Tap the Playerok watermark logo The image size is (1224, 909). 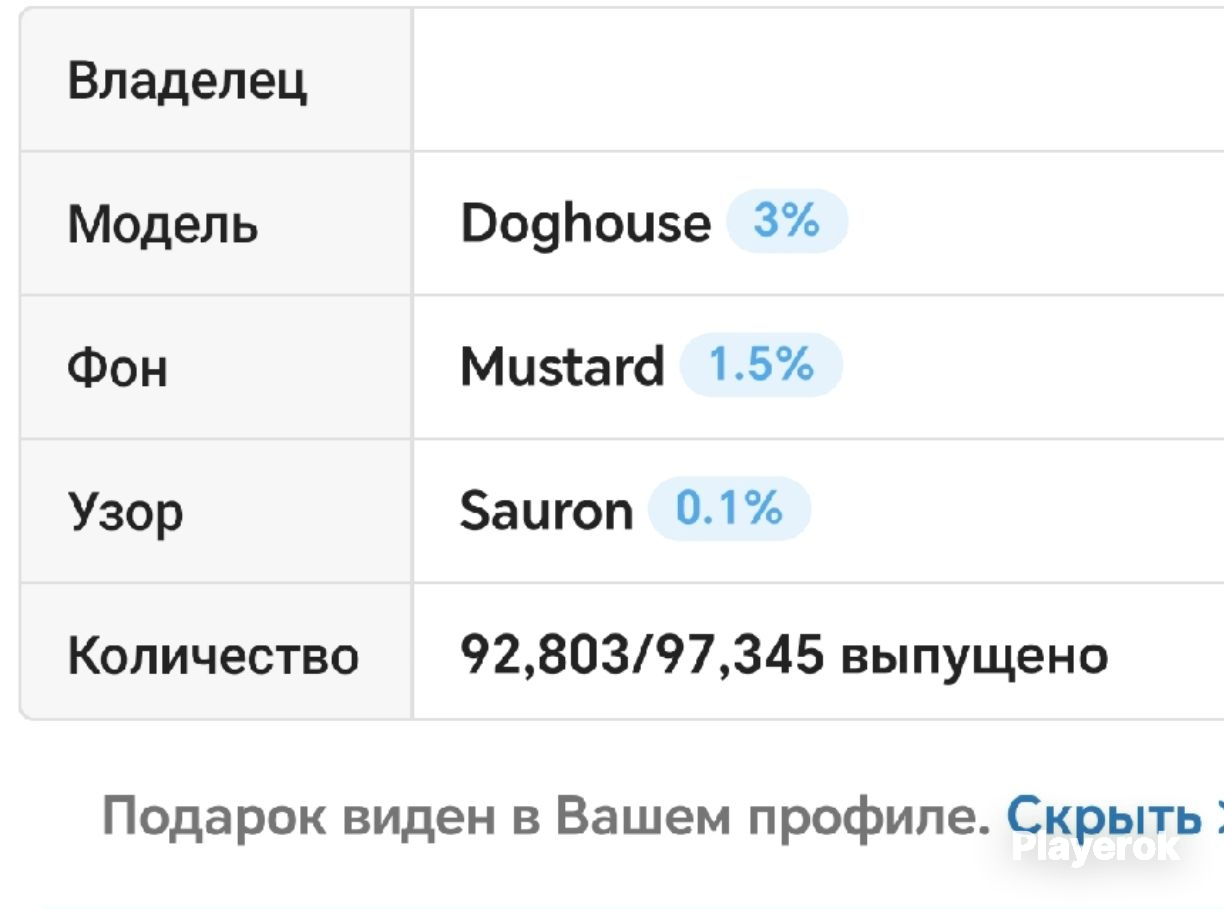(1094, 847)
